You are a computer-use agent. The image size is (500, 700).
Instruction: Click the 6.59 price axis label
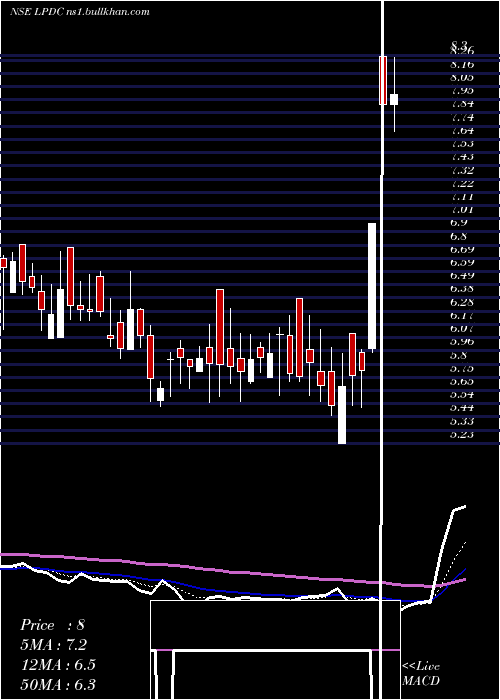click(462, 262)
